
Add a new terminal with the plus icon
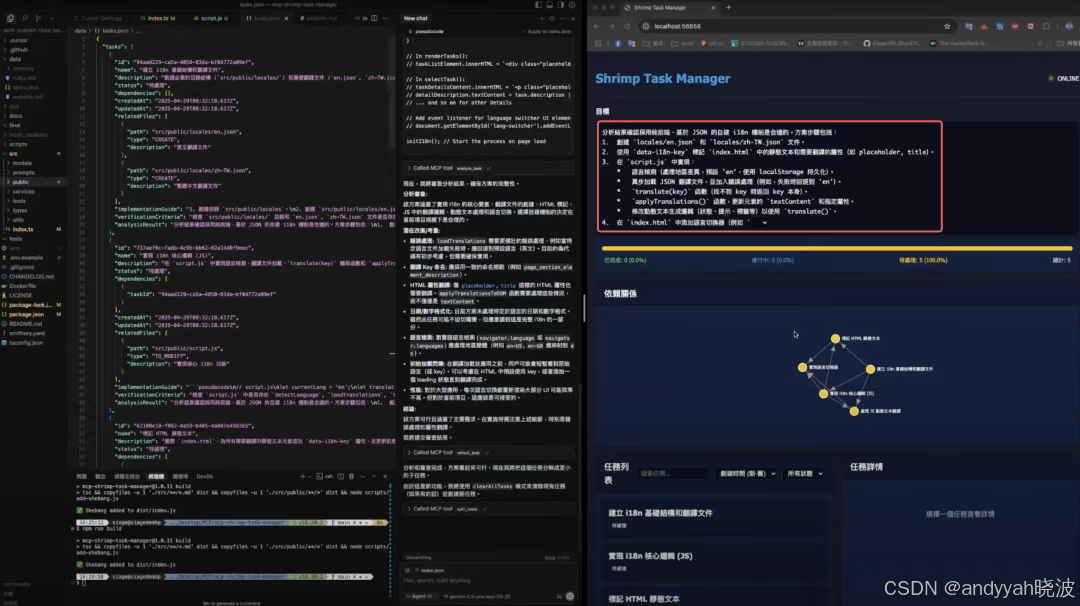(x=302, y=477)
